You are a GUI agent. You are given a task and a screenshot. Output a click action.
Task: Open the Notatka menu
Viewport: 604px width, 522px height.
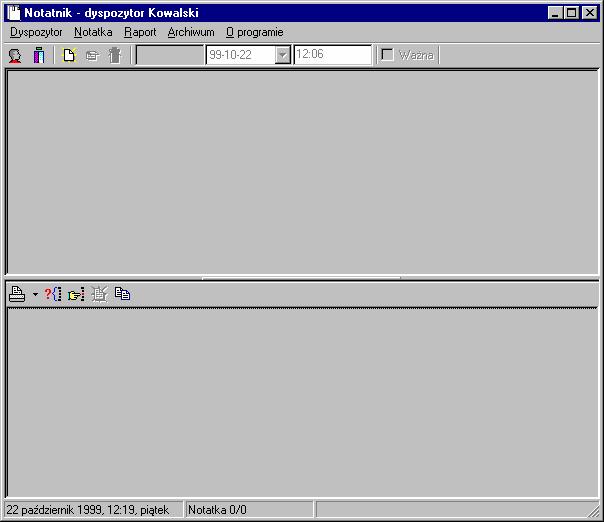[93, 32]
